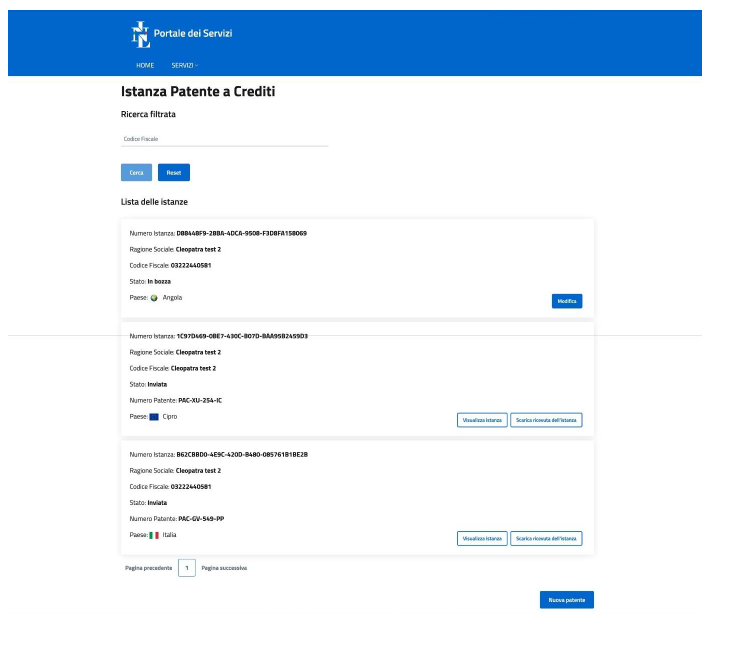Click the Cipro country name
Viewport: 739px width, 655px height.
tap(170, 417)
